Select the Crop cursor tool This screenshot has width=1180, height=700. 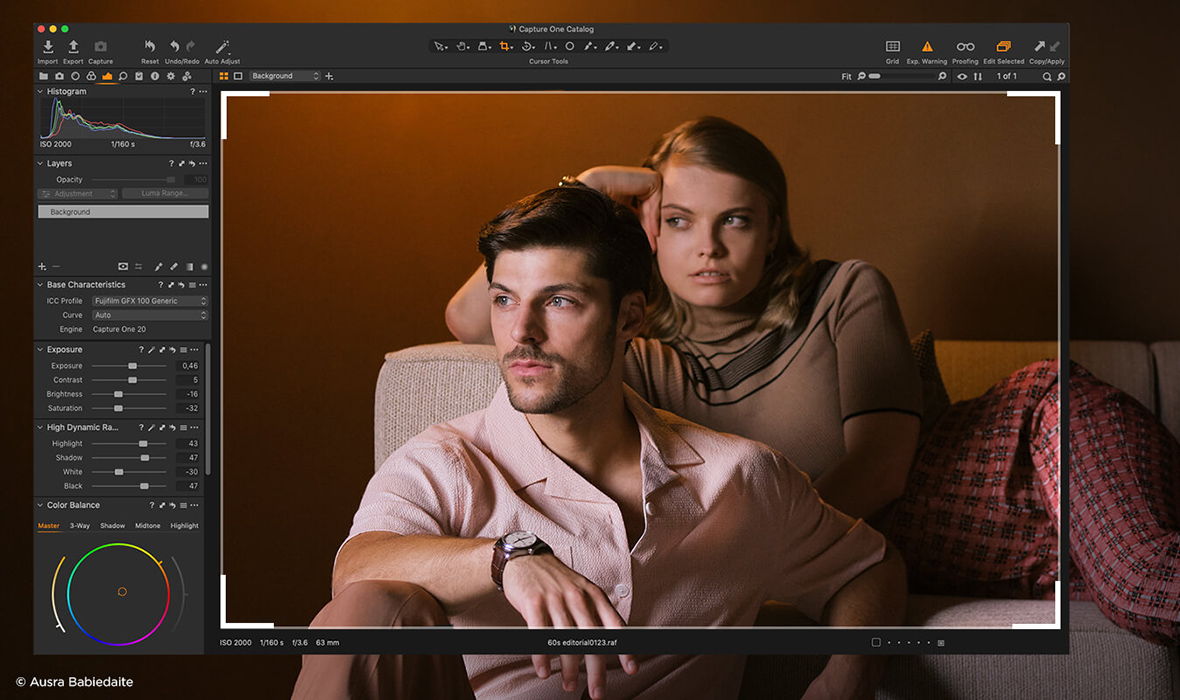point(506,46)
